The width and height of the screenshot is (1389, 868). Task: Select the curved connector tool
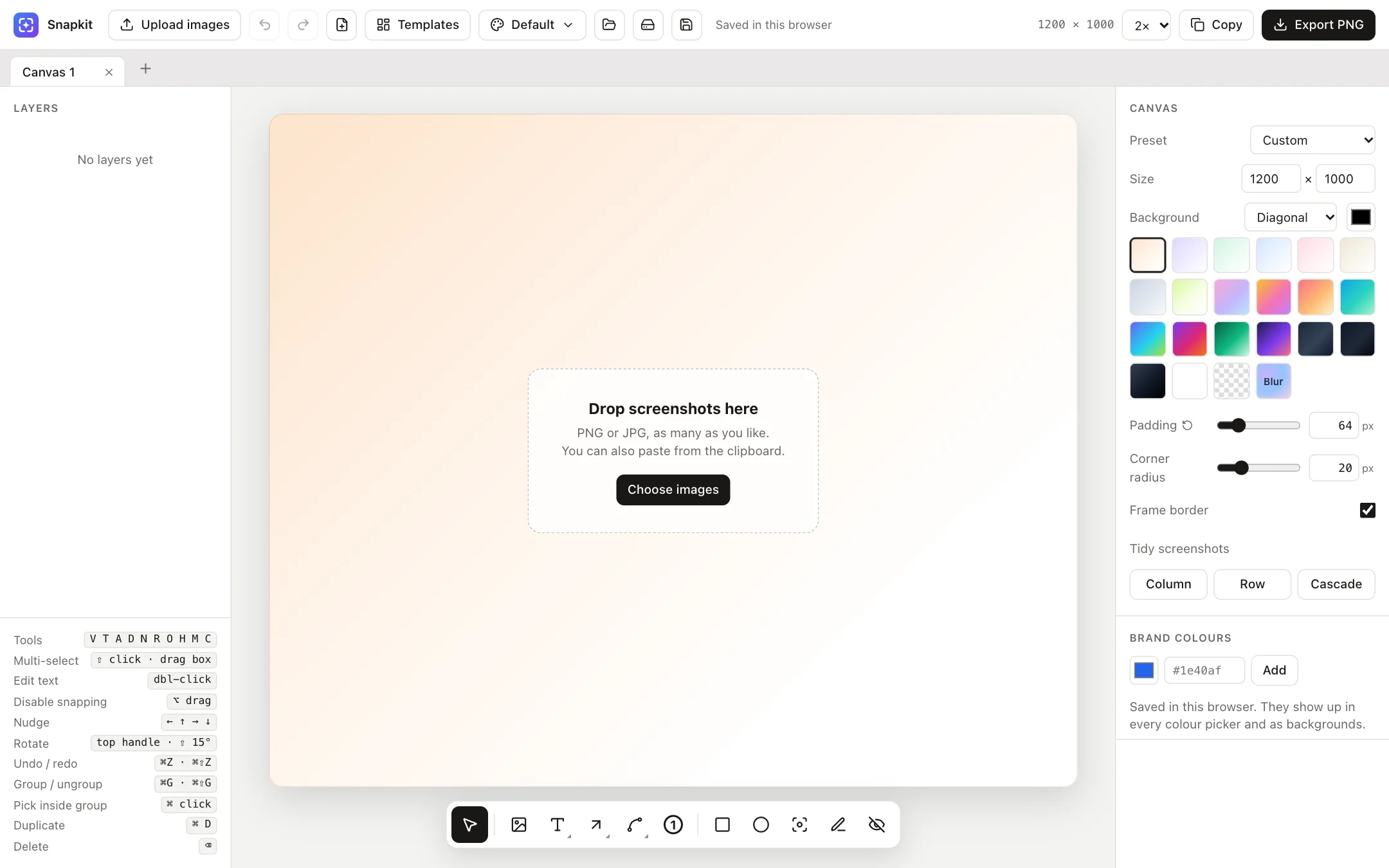[635, 824]
